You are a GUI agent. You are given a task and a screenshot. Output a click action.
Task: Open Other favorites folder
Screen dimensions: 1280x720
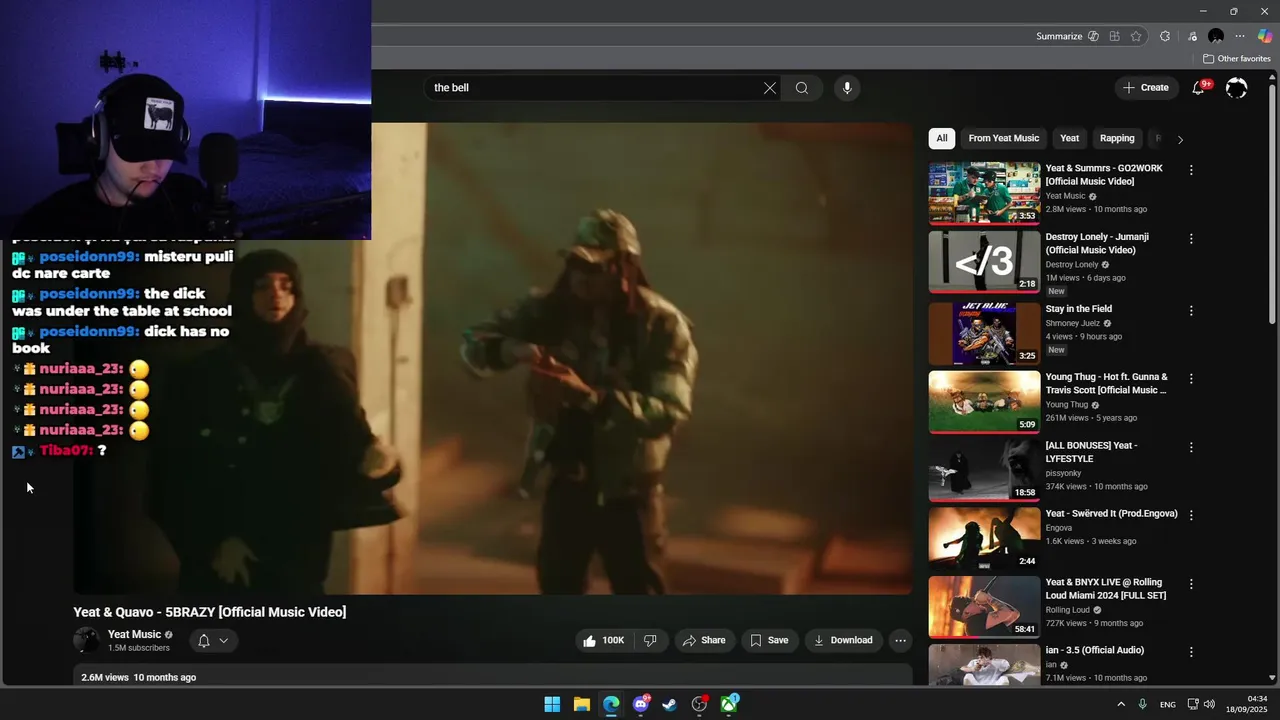[x=1237, y=59]
